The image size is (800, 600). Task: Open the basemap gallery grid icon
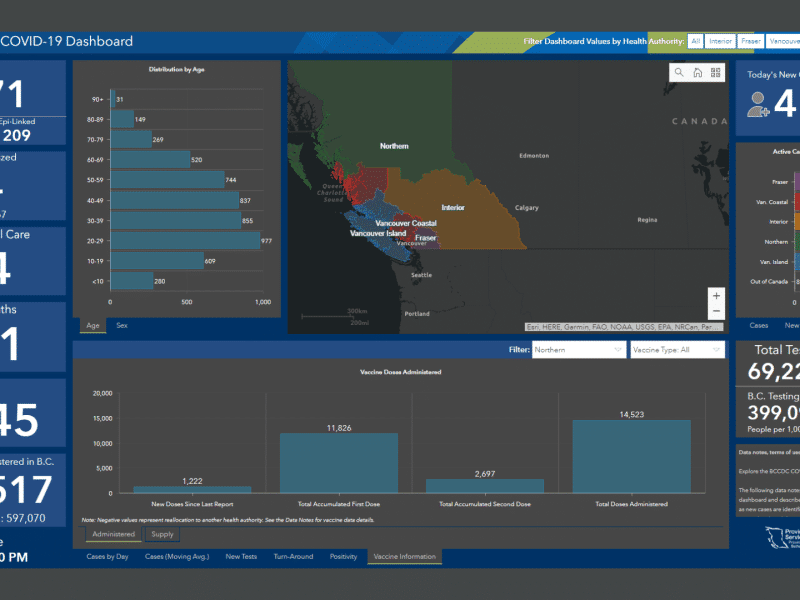[x=716, y=73]
